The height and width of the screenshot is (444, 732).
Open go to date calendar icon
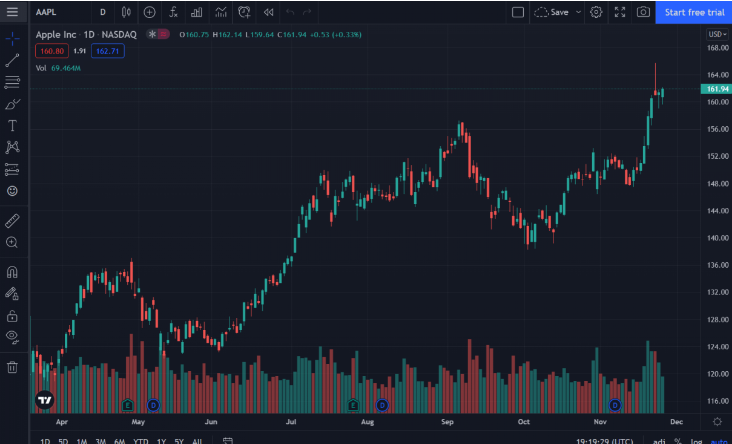tap(227, 441)
